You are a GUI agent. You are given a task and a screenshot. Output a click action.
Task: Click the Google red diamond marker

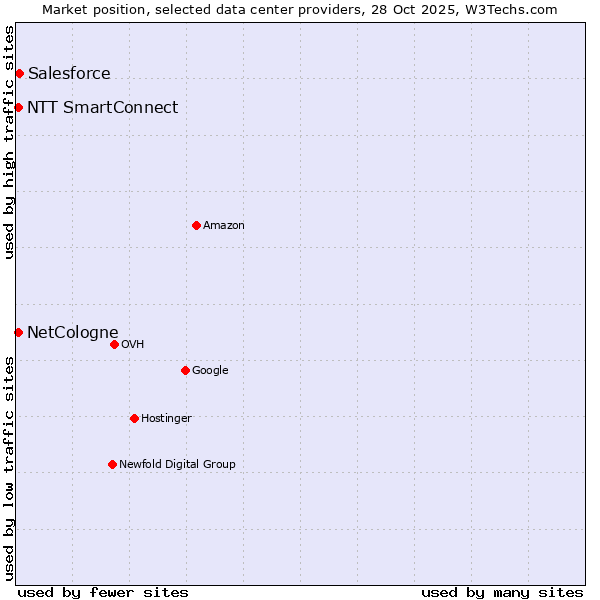185,370
